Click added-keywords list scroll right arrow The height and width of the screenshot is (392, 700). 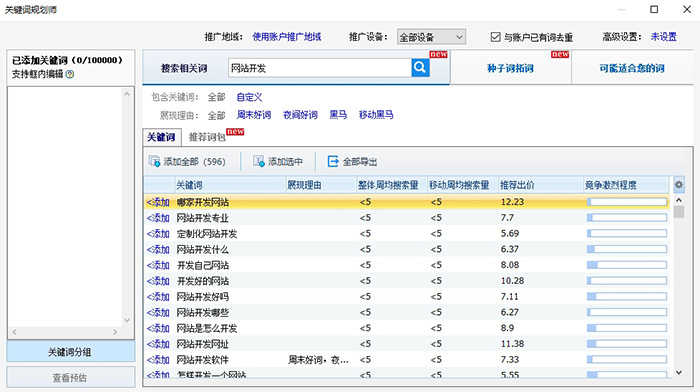click(115, 332)
